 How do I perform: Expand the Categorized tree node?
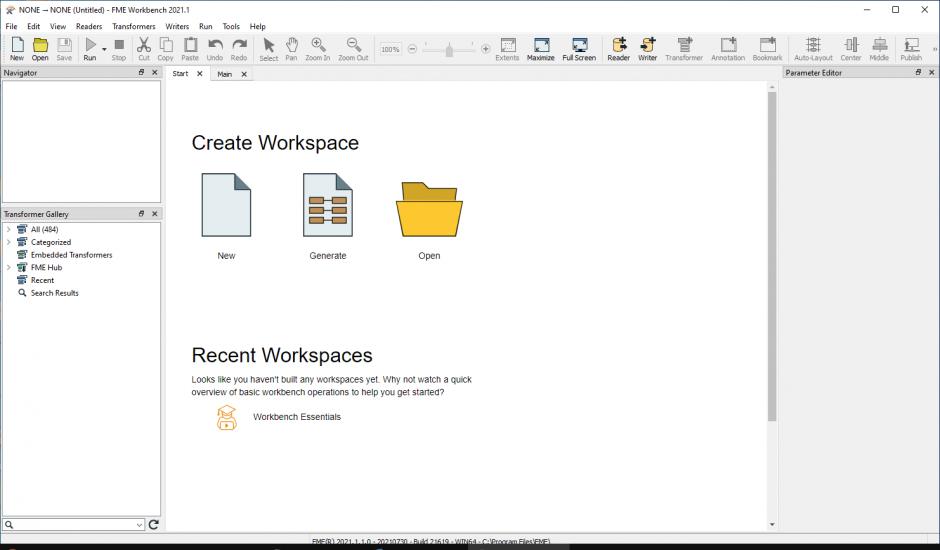click(8, 242)
